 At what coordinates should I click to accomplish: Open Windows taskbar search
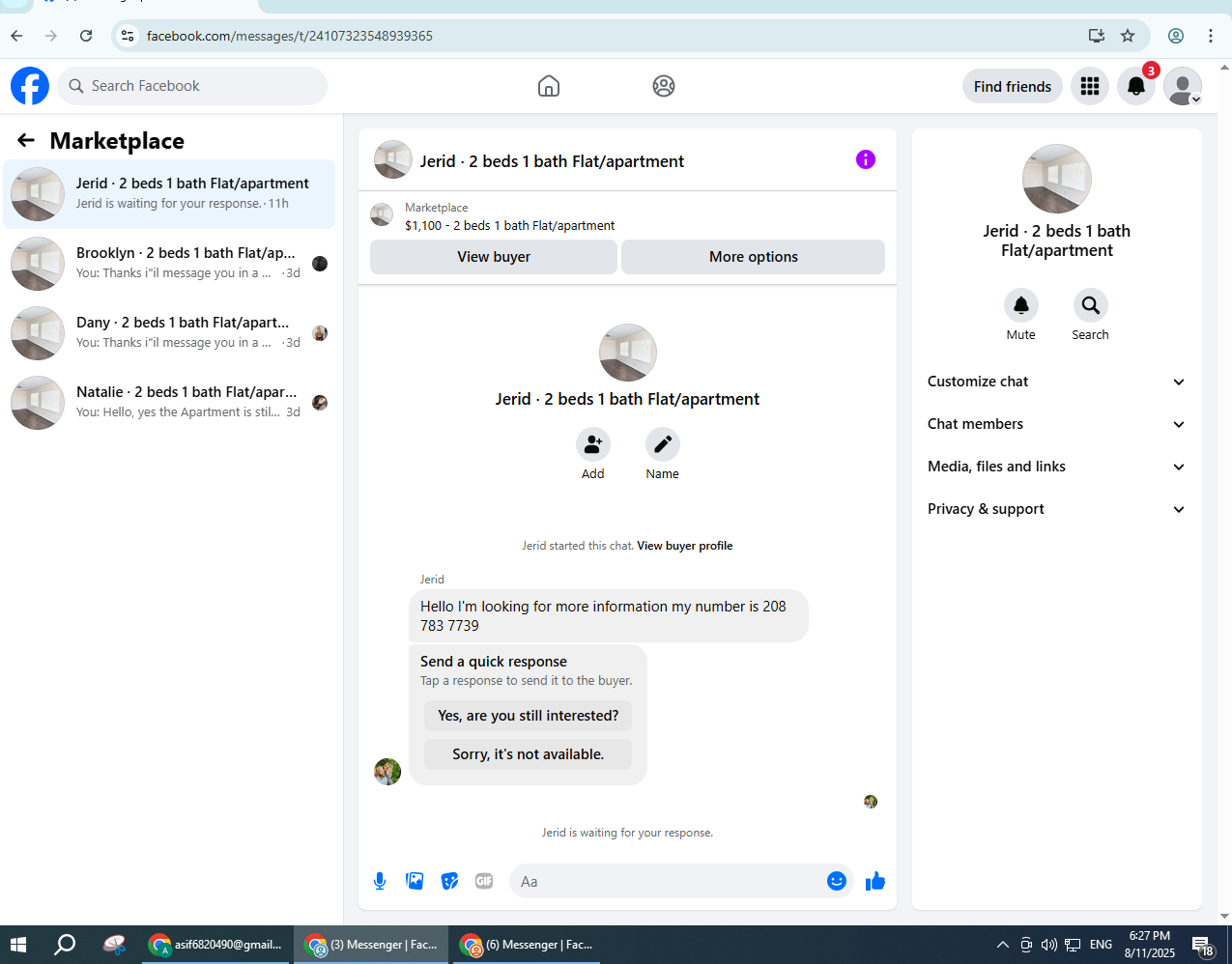(x=65, y=945)
